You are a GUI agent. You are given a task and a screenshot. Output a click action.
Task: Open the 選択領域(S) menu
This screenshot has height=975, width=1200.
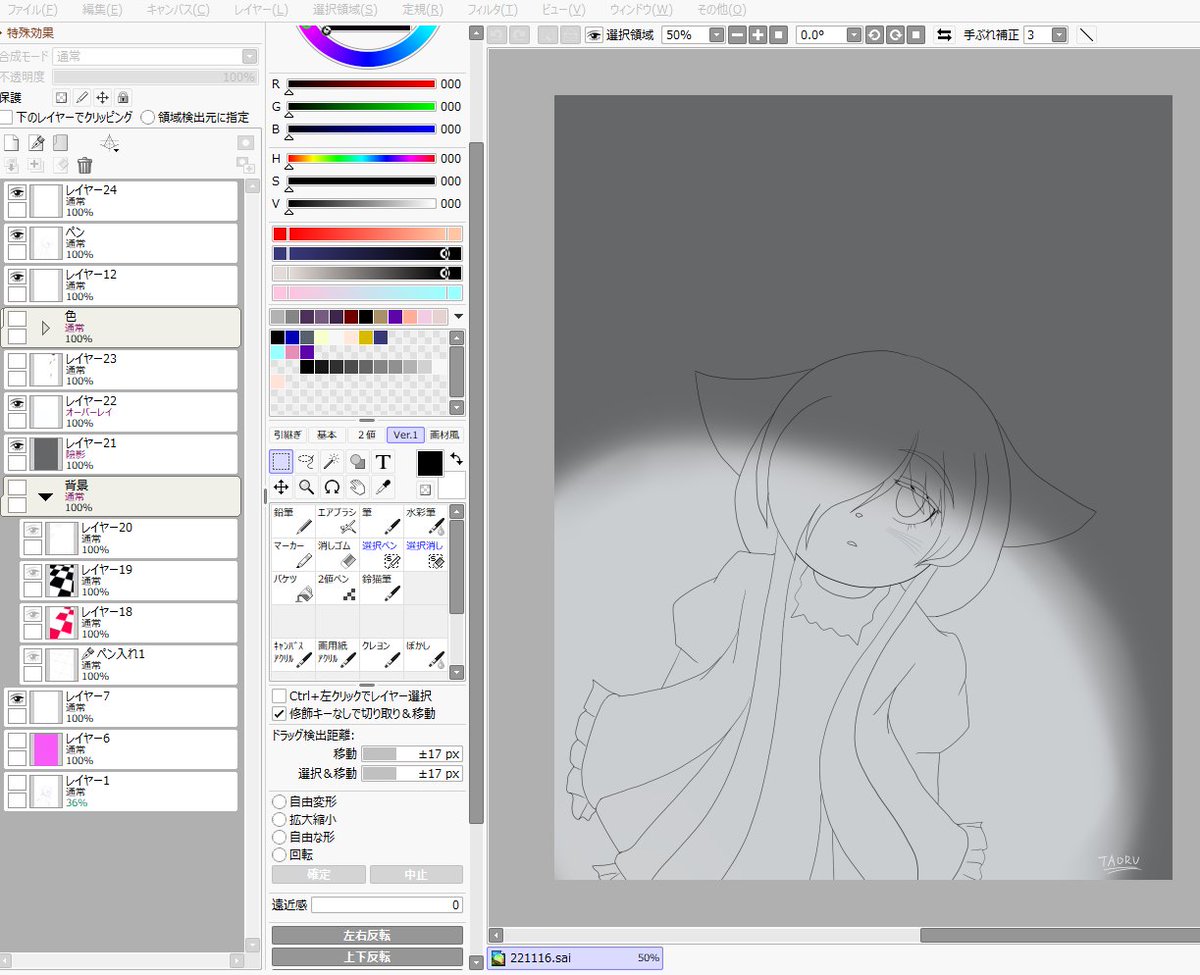(x=345, y=10)
